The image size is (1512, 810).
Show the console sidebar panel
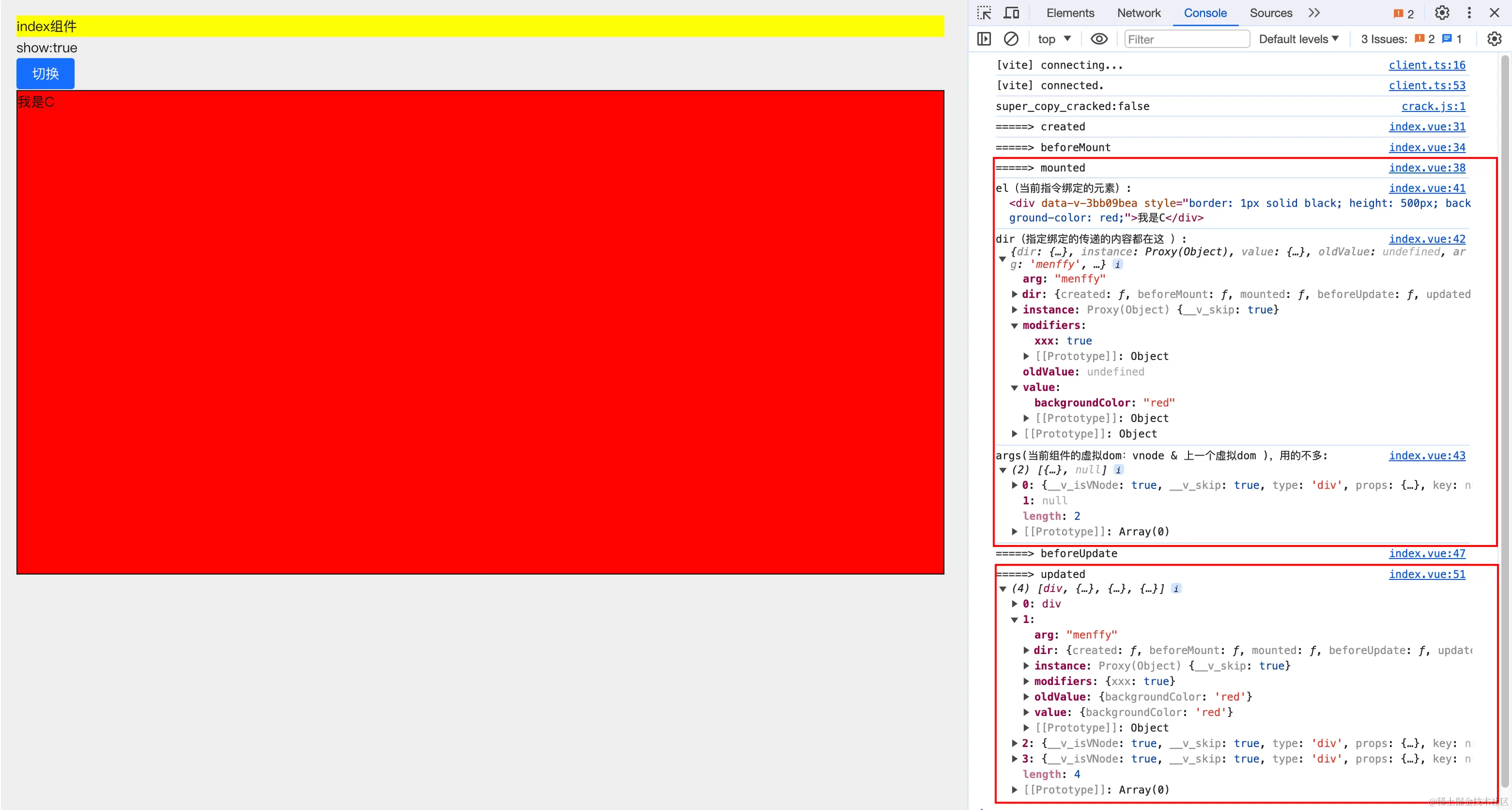[x=983, y=38]
